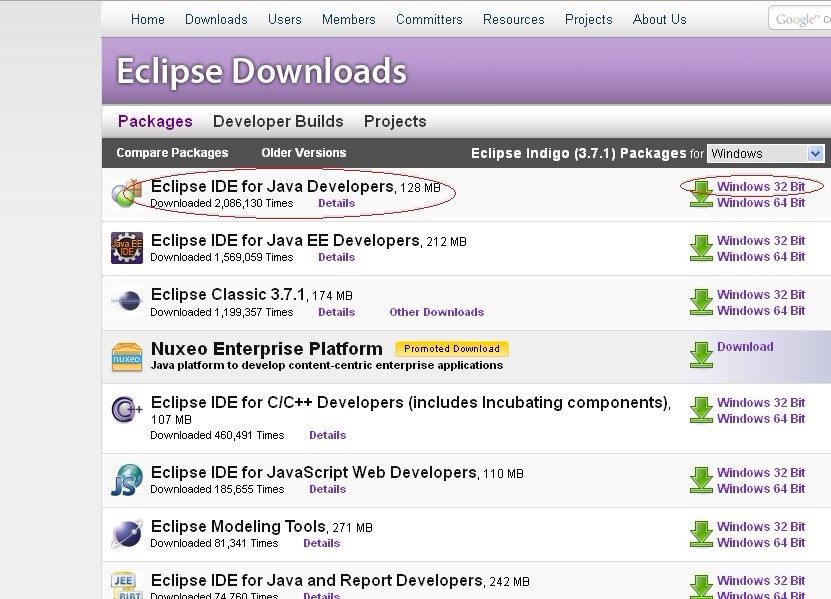This screenshot has width=831, height=599.
Task: Open Details for Java Developers package
Action: click(x=337, y=204)
